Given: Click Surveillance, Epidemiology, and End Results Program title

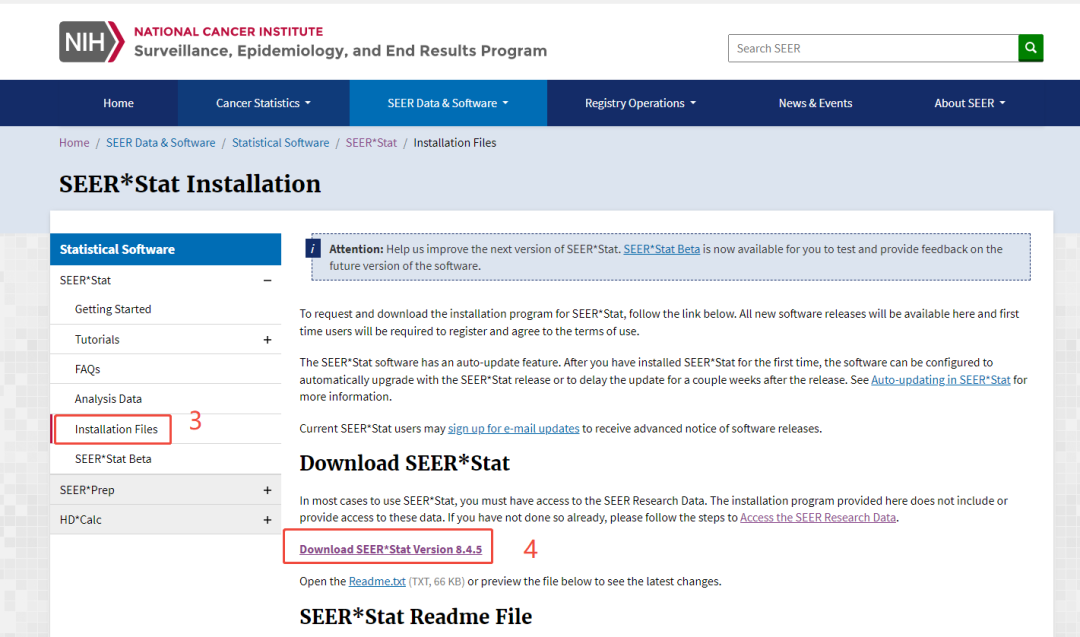Looking at the screenshot, I should click(340, 51).
